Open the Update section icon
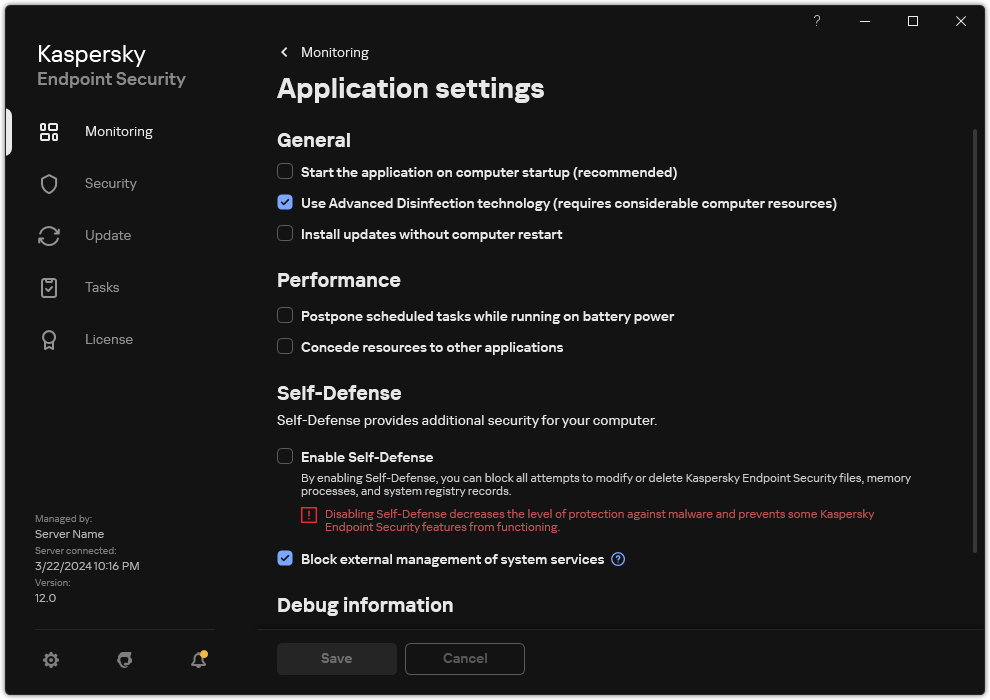Image resolution: width=990 pixels, height=700 pixels. [x=49, y=235]
